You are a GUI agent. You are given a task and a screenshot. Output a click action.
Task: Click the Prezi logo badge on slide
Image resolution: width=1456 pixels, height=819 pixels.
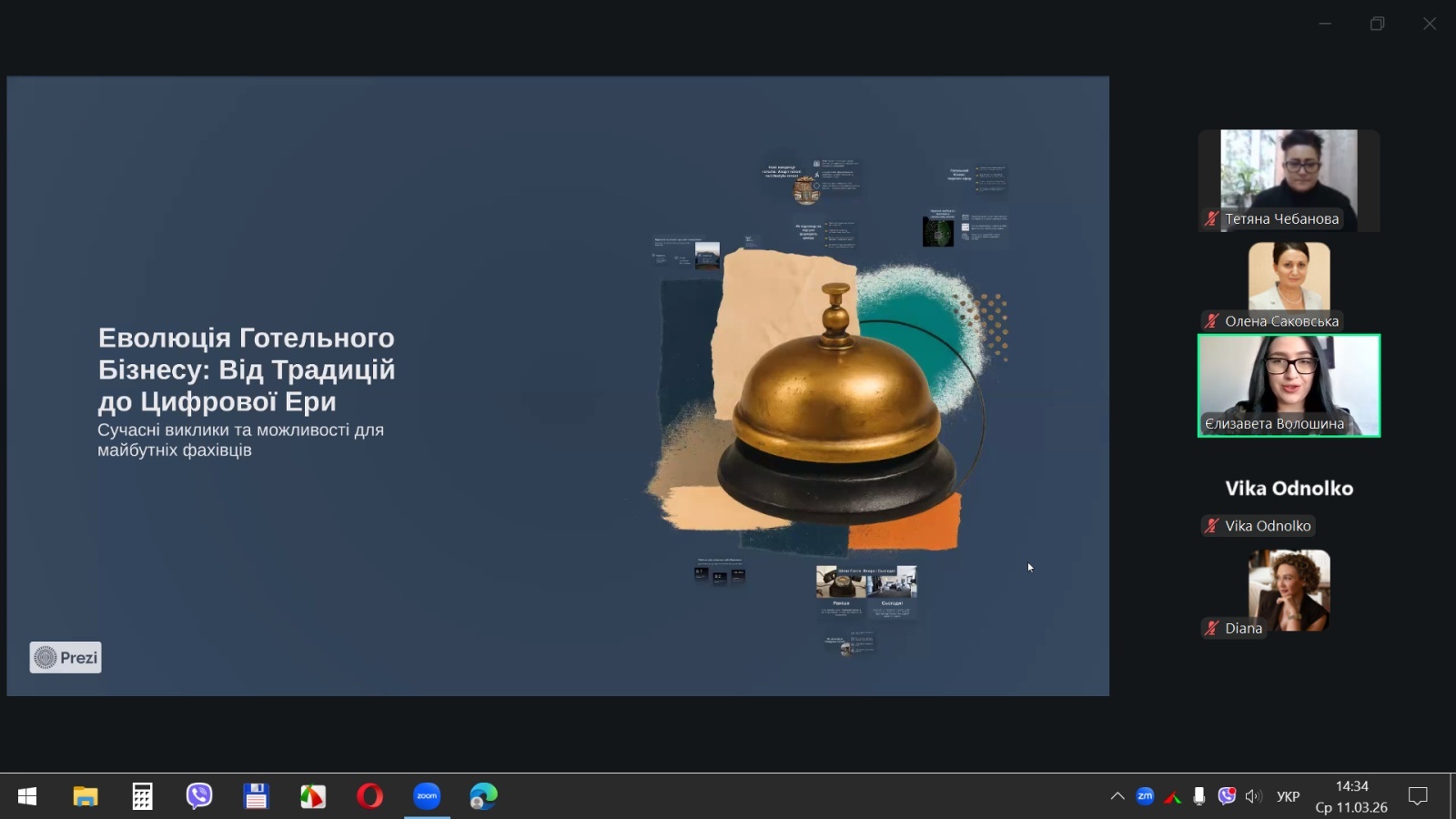(66, 657)
